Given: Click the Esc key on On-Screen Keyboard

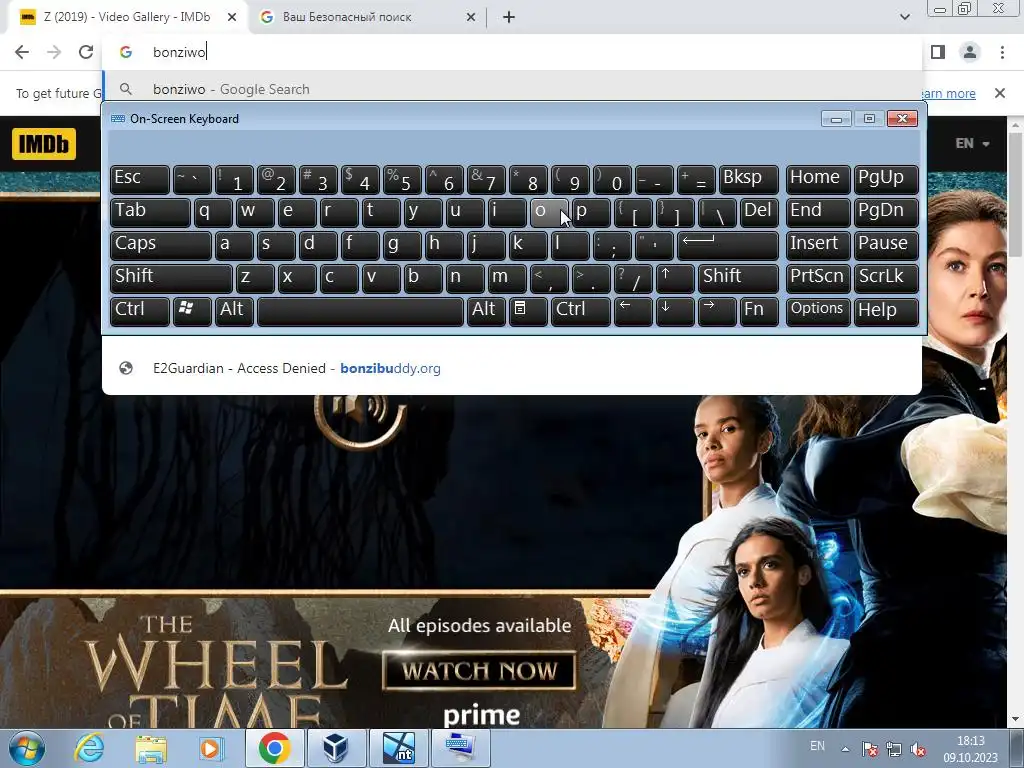Looking at the screenshot, I should tap(140, 179).
